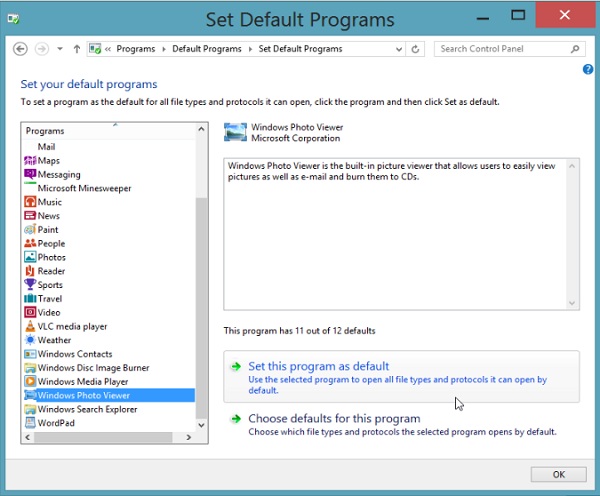This screenshot has height=496, width=600.
Task: Select the News icon in the list
Action: [x=30, y=215]
